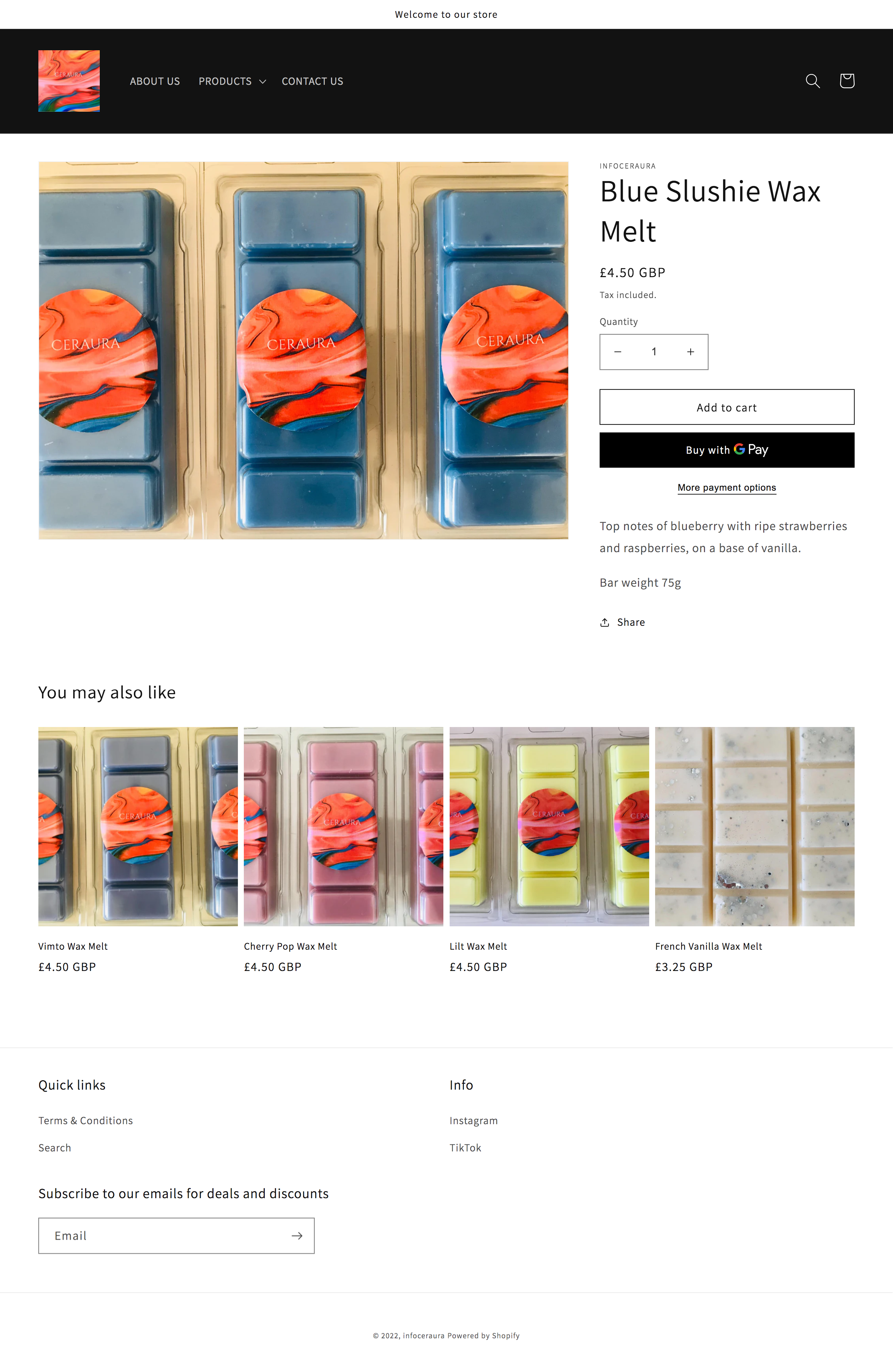The width and height of the screenshot is (893, 1372).
Task: Open the Instagram footer link
Action: (x=474, y=1120)
